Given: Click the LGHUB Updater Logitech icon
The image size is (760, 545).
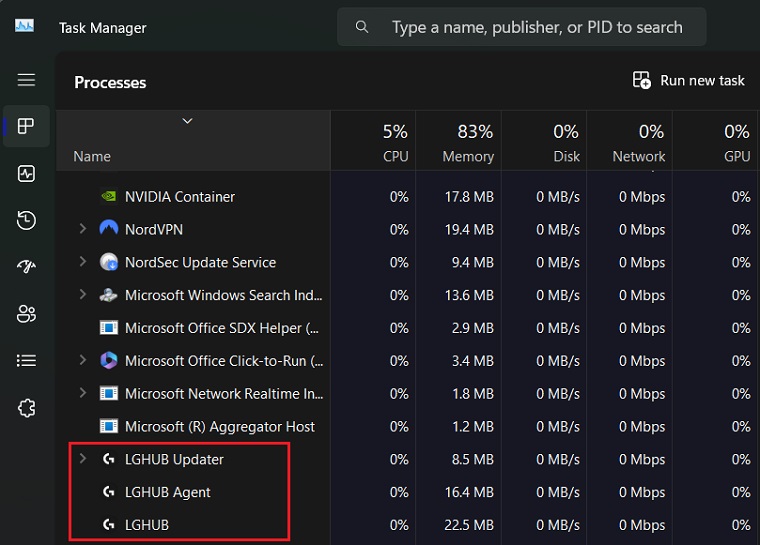Looking at the screenshot, I should click(109, 459).
